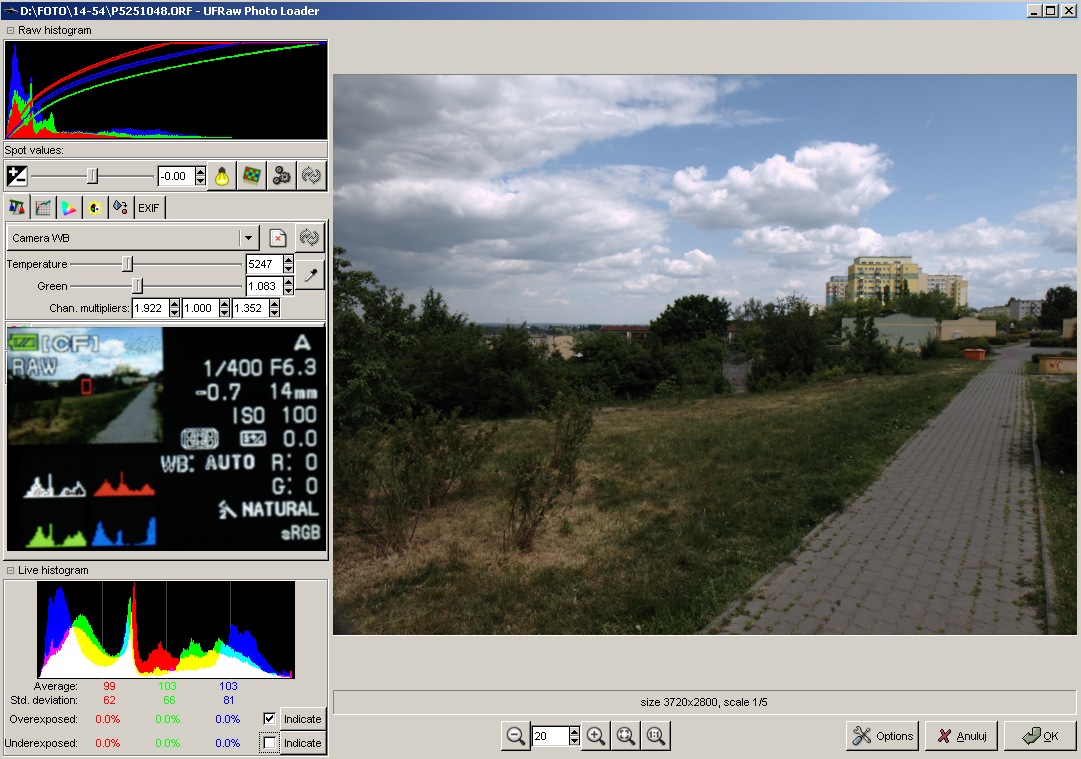Click the zoom to fit icon

point(626,736)
